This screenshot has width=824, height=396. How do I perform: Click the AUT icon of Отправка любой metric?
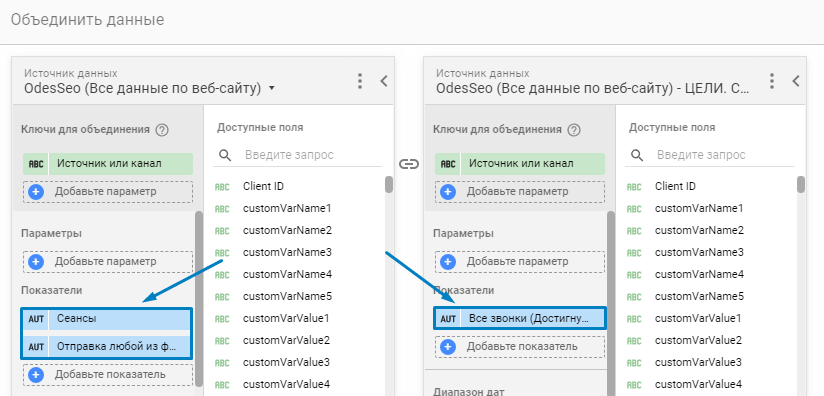(x=36, y=347)
